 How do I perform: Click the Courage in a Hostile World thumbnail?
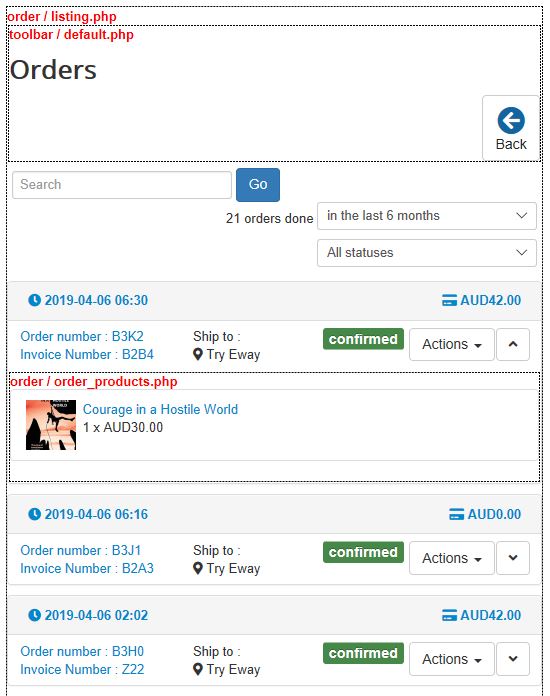51,425
